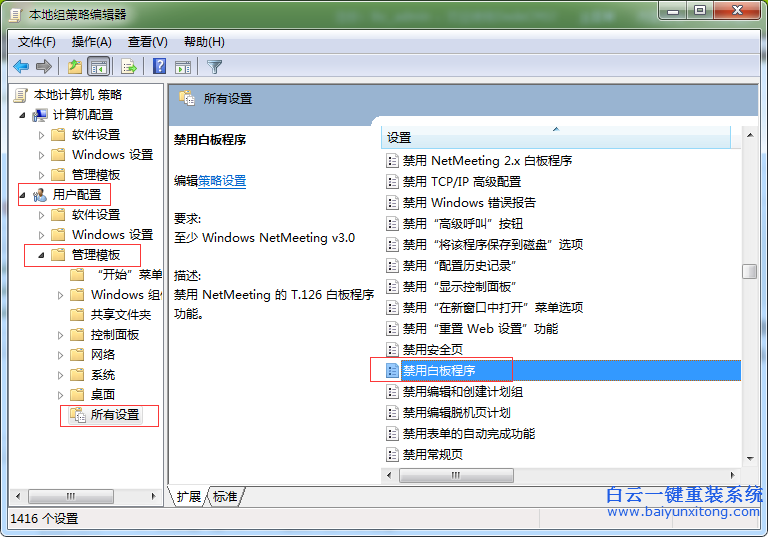Open the 查看(V) menu

(x=147, y=42)
